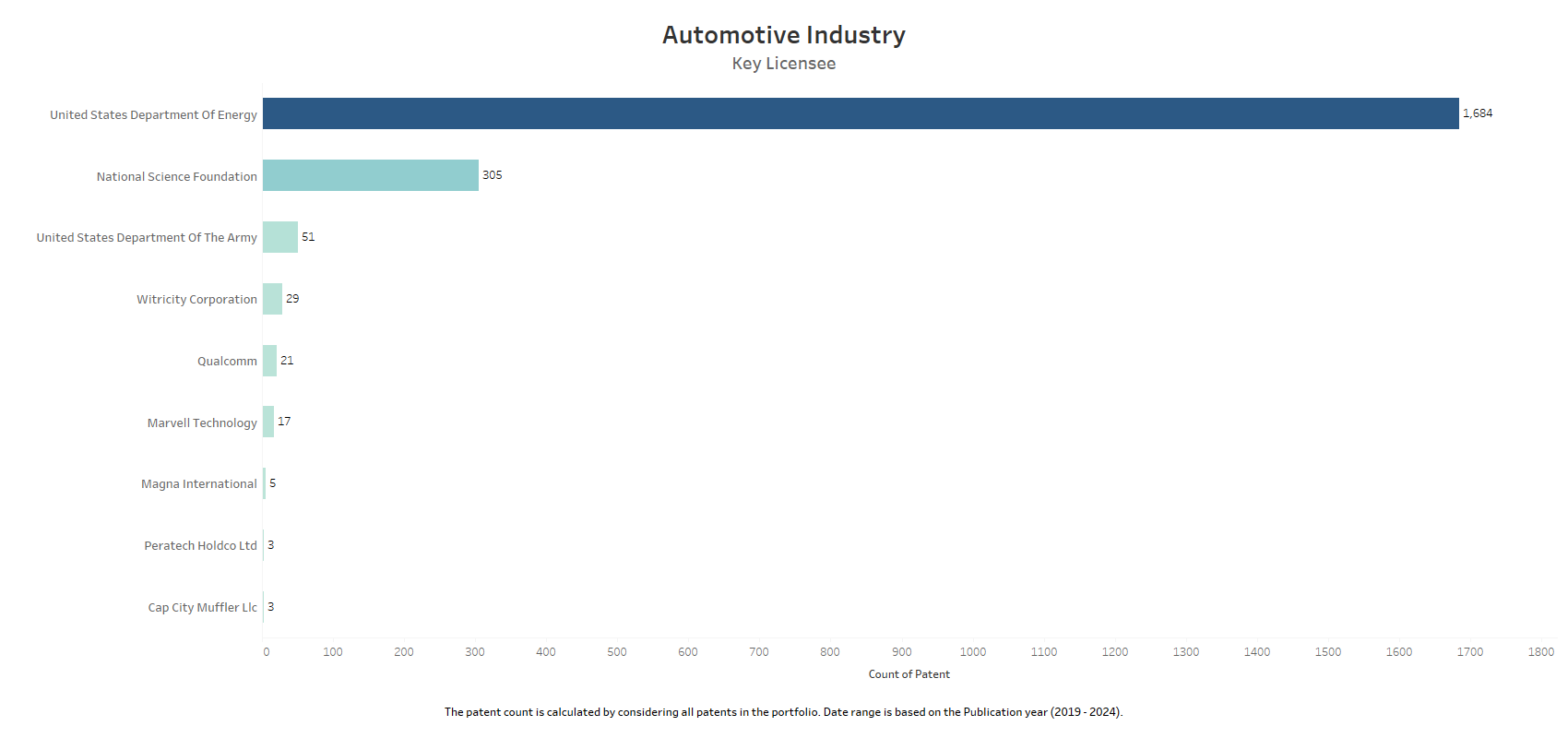
Task: Select the 'United States Department Of Energy' label
Action: (x=153, y=115)
